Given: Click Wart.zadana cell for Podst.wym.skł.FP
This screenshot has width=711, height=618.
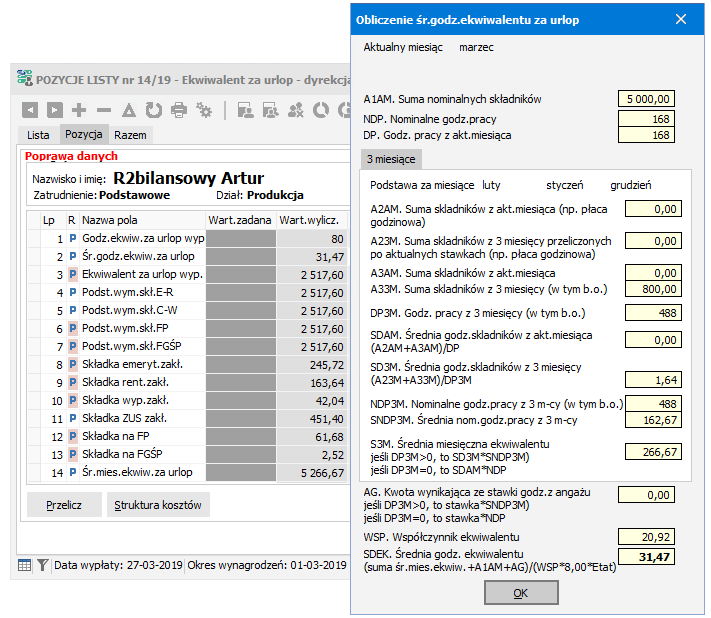Looking at the screenshot, I should click(x=241, y=328).
